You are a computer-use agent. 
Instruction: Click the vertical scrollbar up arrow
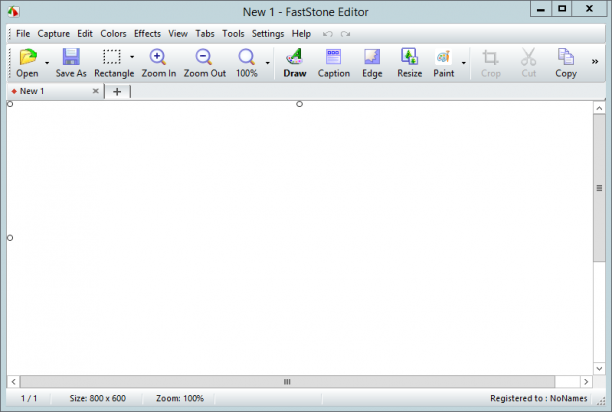coord(599,108)
